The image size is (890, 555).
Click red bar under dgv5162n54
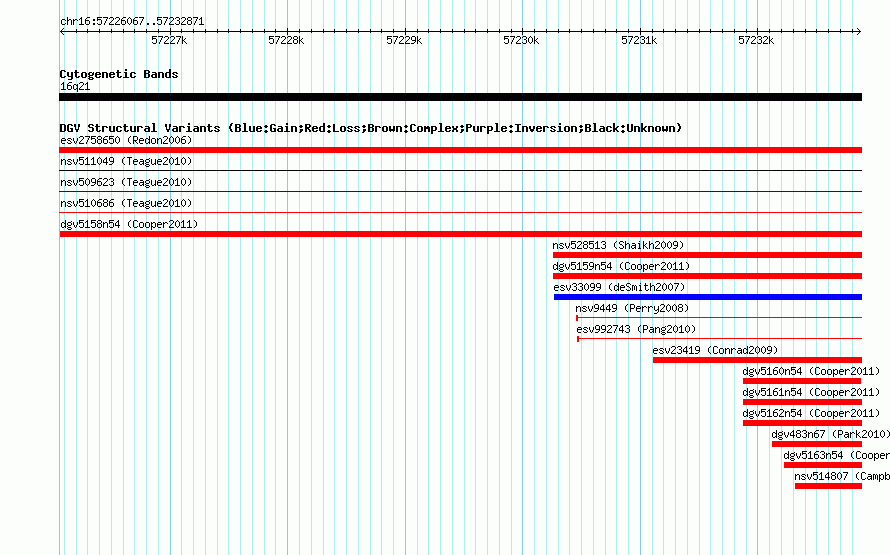(803, 423)
